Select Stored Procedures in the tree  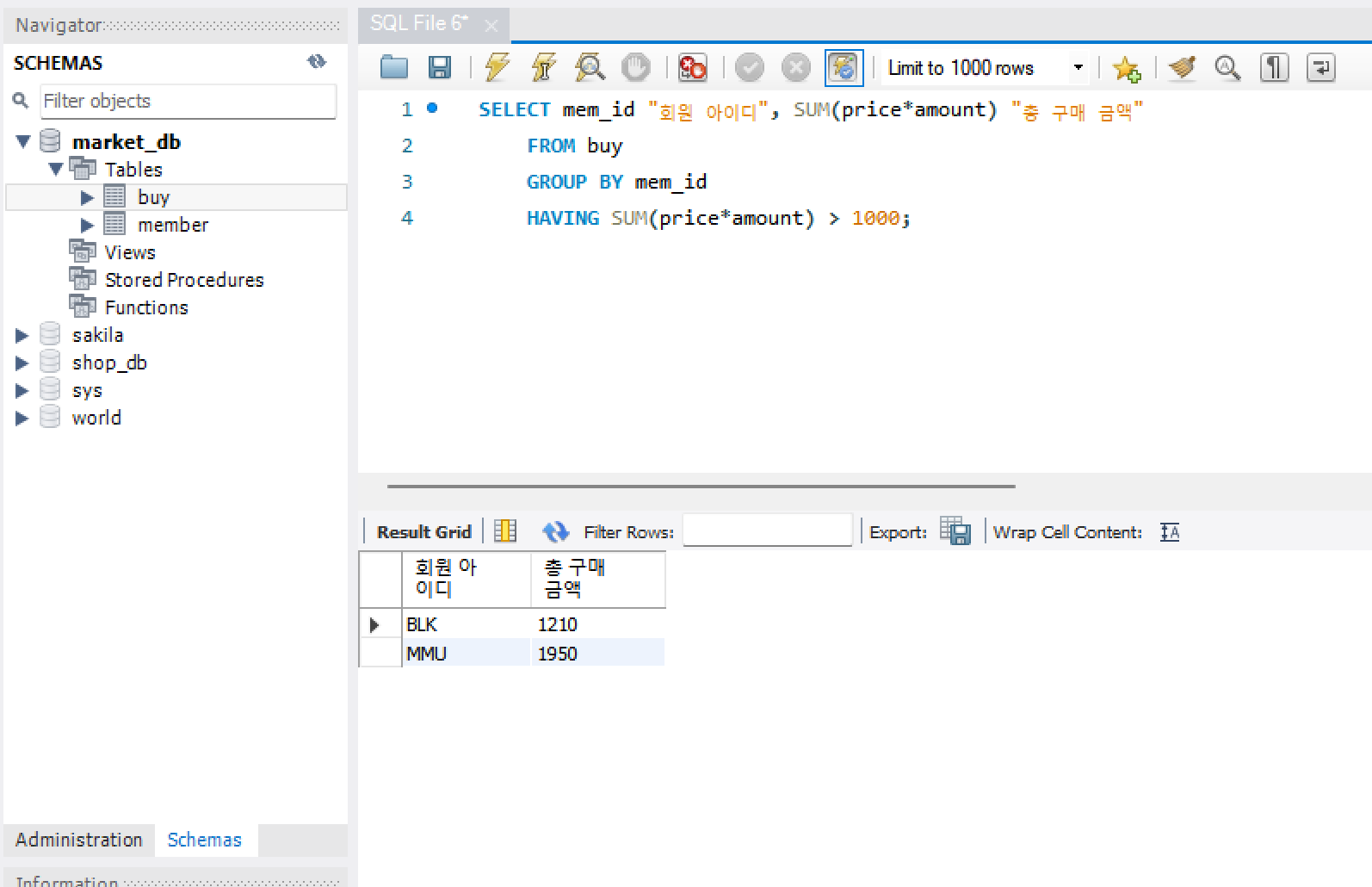[x=184, y=280]
